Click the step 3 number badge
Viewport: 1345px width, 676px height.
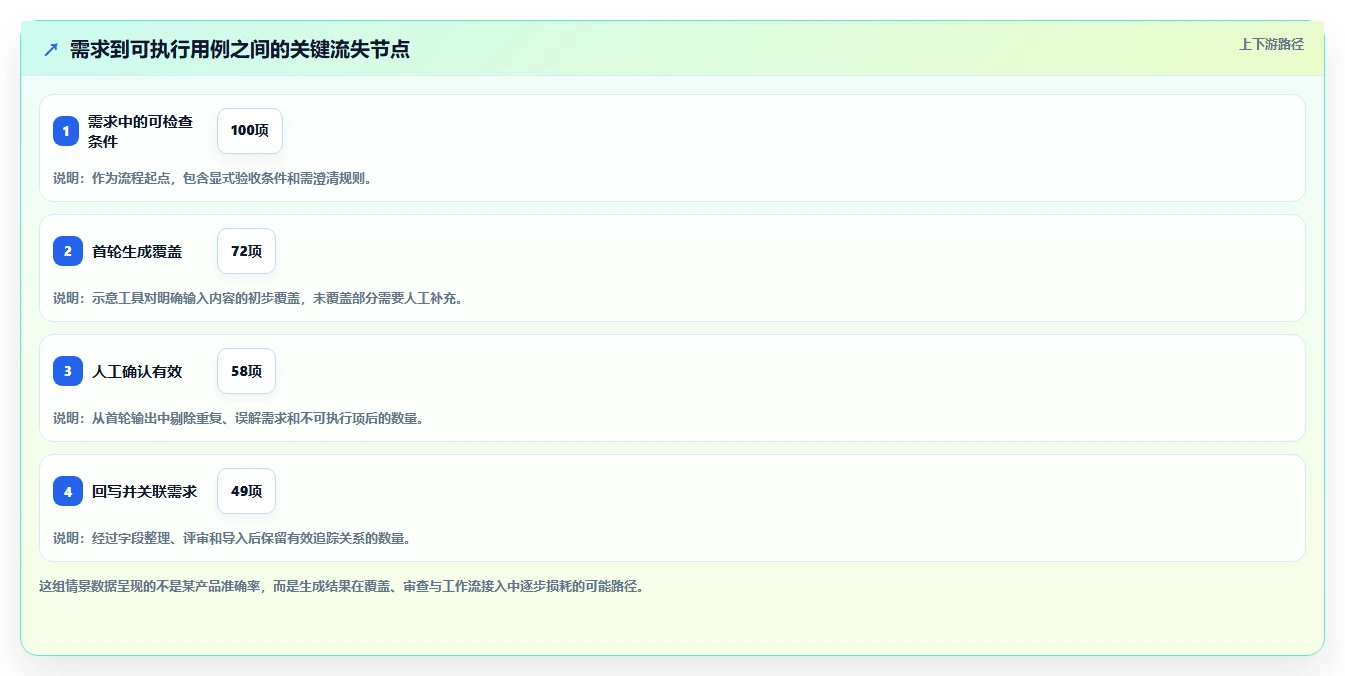[68, 371]
